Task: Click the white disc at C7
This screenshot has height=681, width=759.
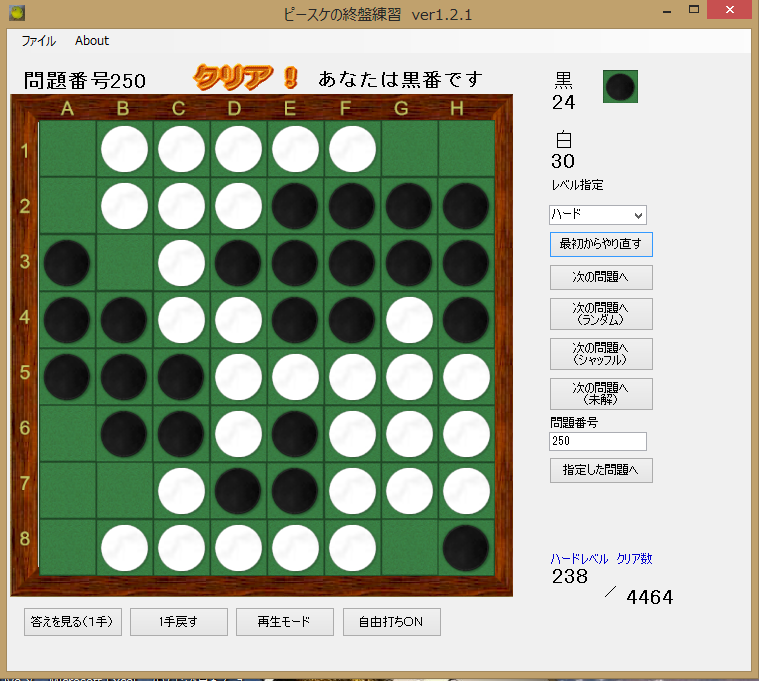Action: tap(182, 491)
